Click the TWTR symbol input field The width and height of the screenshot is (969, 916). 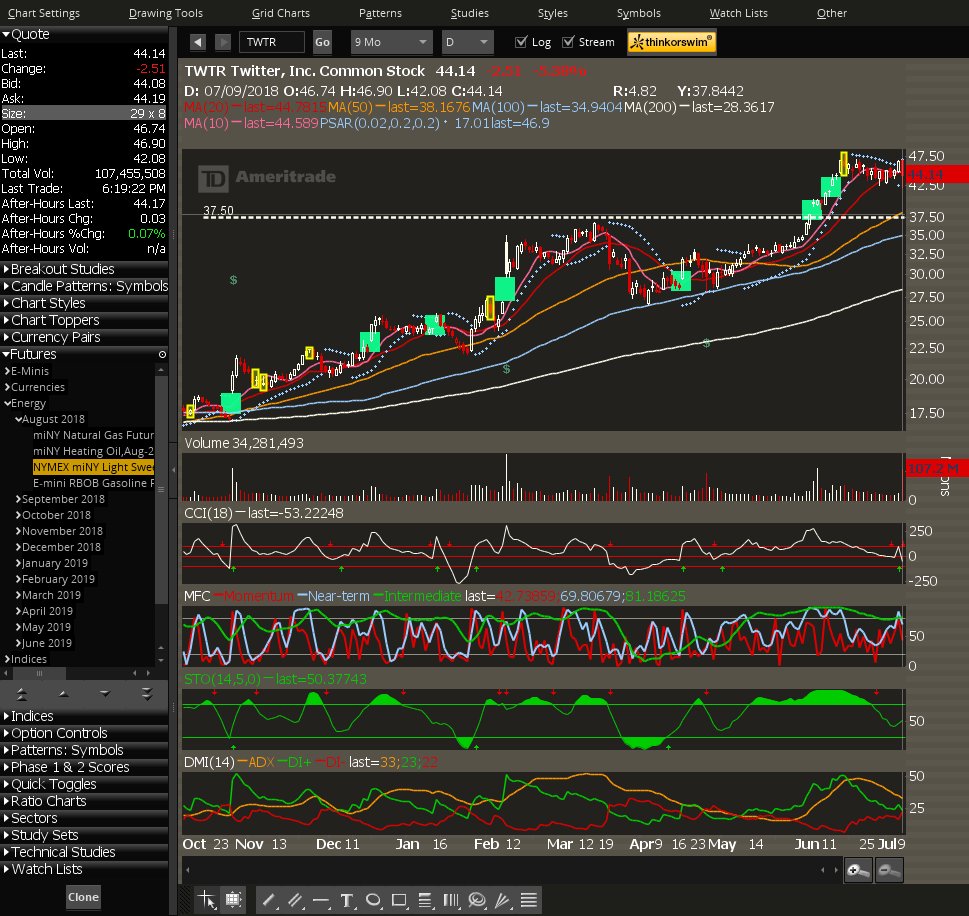(273, 42)
